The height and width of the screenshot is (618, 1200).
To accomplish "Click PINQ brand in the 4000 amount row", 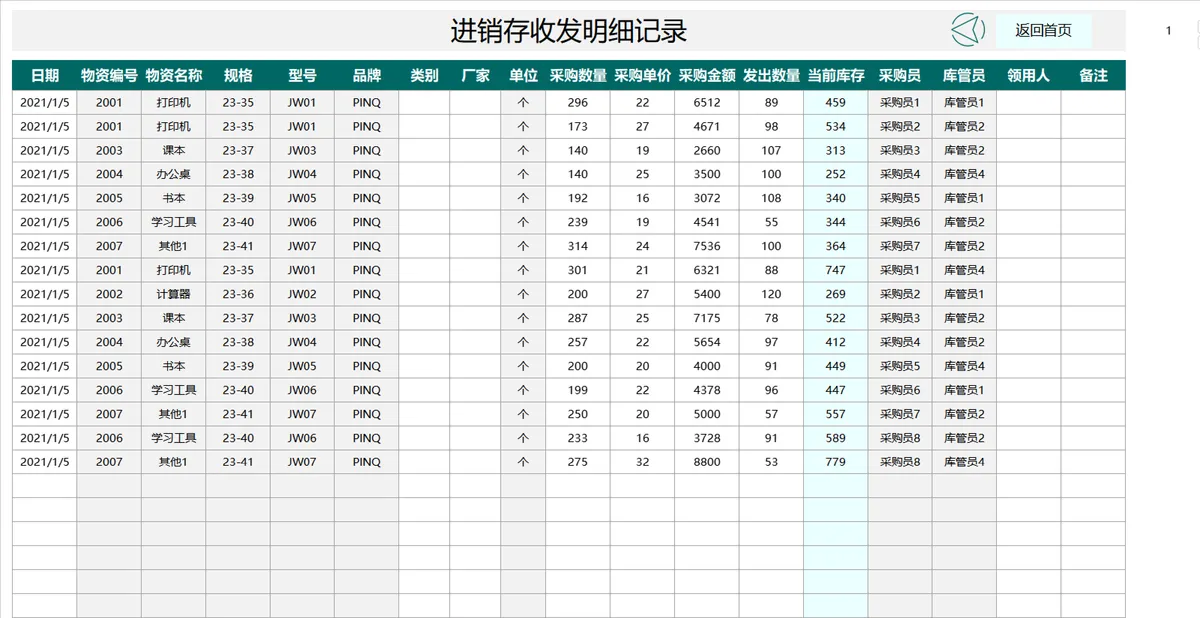I will coord(367,366).
